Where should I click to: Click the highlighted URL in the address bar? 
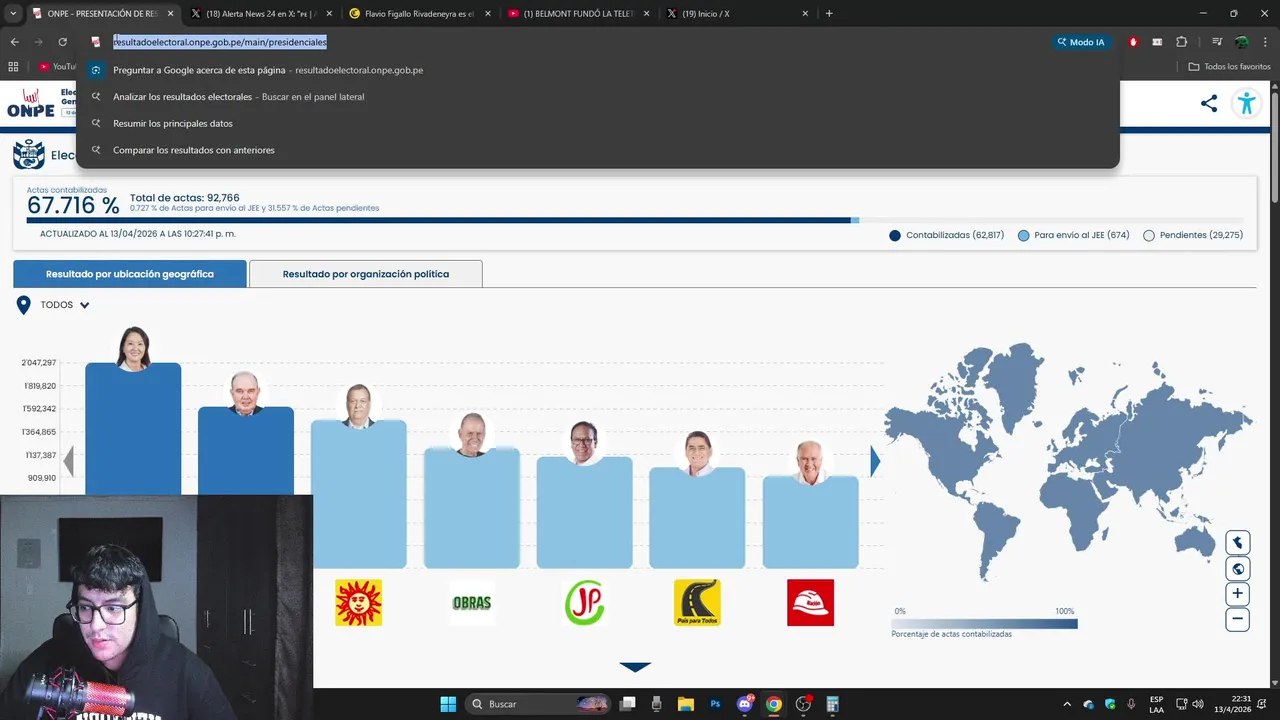pyautogui.click(x=220, y=42)
